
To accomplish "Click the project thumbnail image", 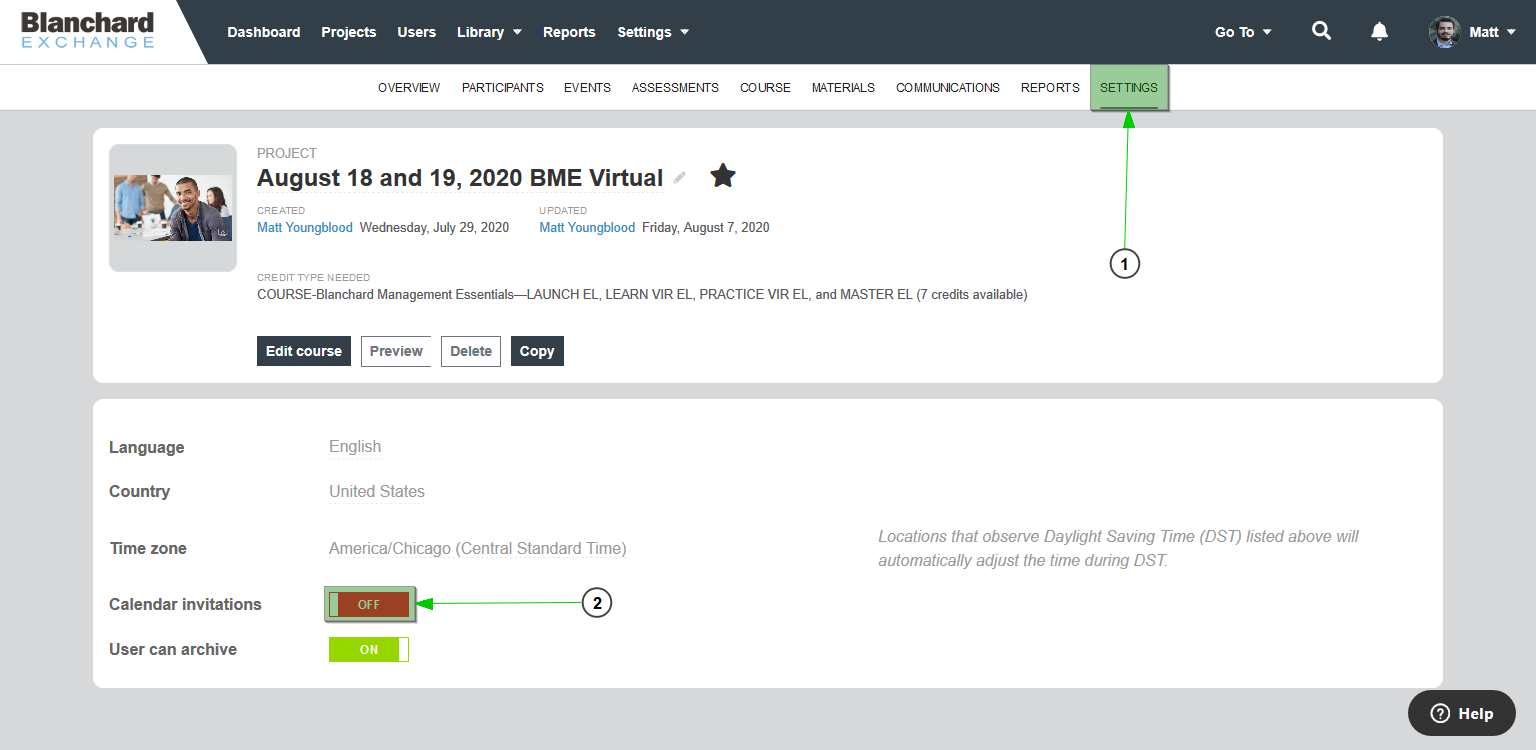I will click(173, 208).
